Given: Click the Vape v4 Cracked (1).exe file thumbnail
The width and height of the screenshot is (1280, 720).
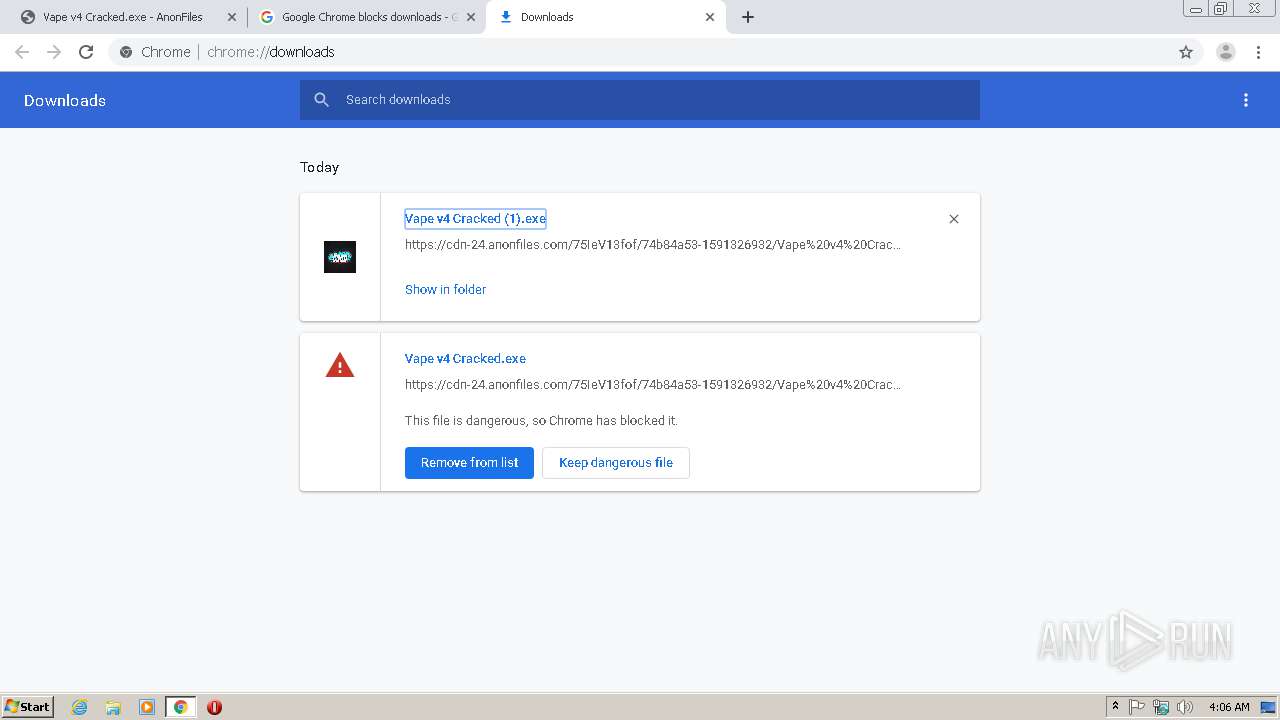Looking at the screenshot, I should (x=340, y=257).
